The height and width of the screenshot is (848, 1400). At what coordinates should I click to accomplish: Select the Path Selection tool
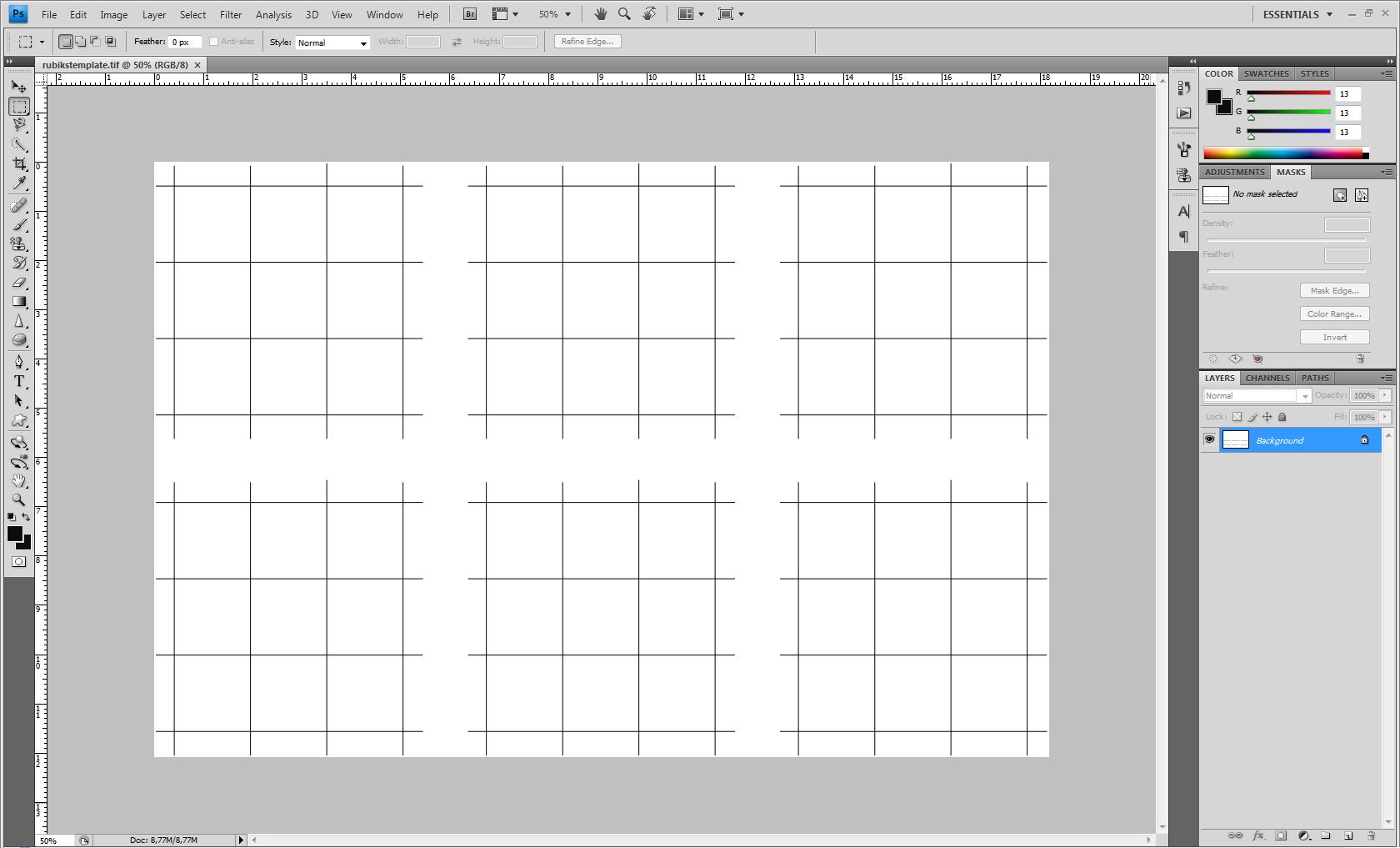point(19,401)
